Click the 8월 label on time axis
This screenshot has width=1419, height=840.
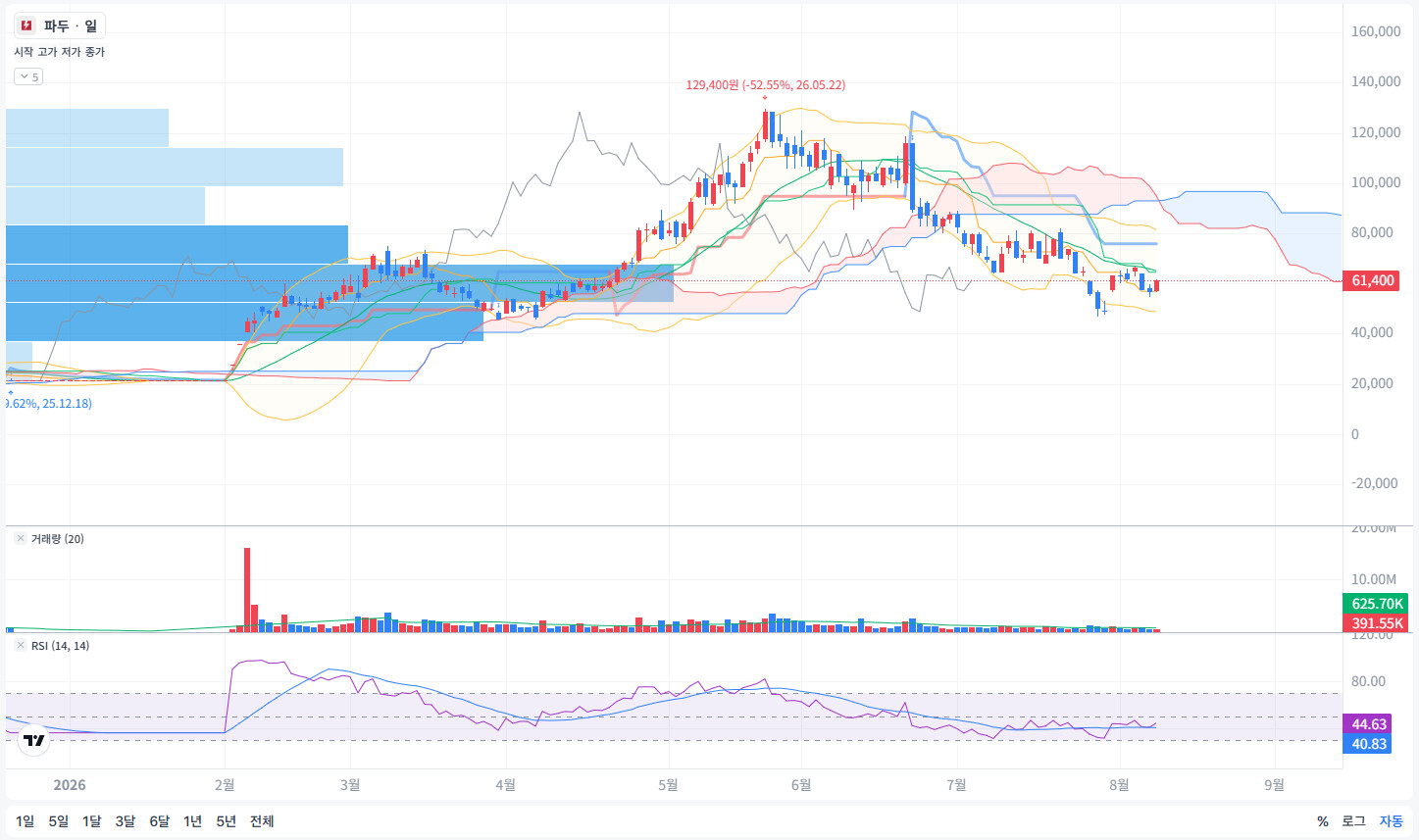1119,785
